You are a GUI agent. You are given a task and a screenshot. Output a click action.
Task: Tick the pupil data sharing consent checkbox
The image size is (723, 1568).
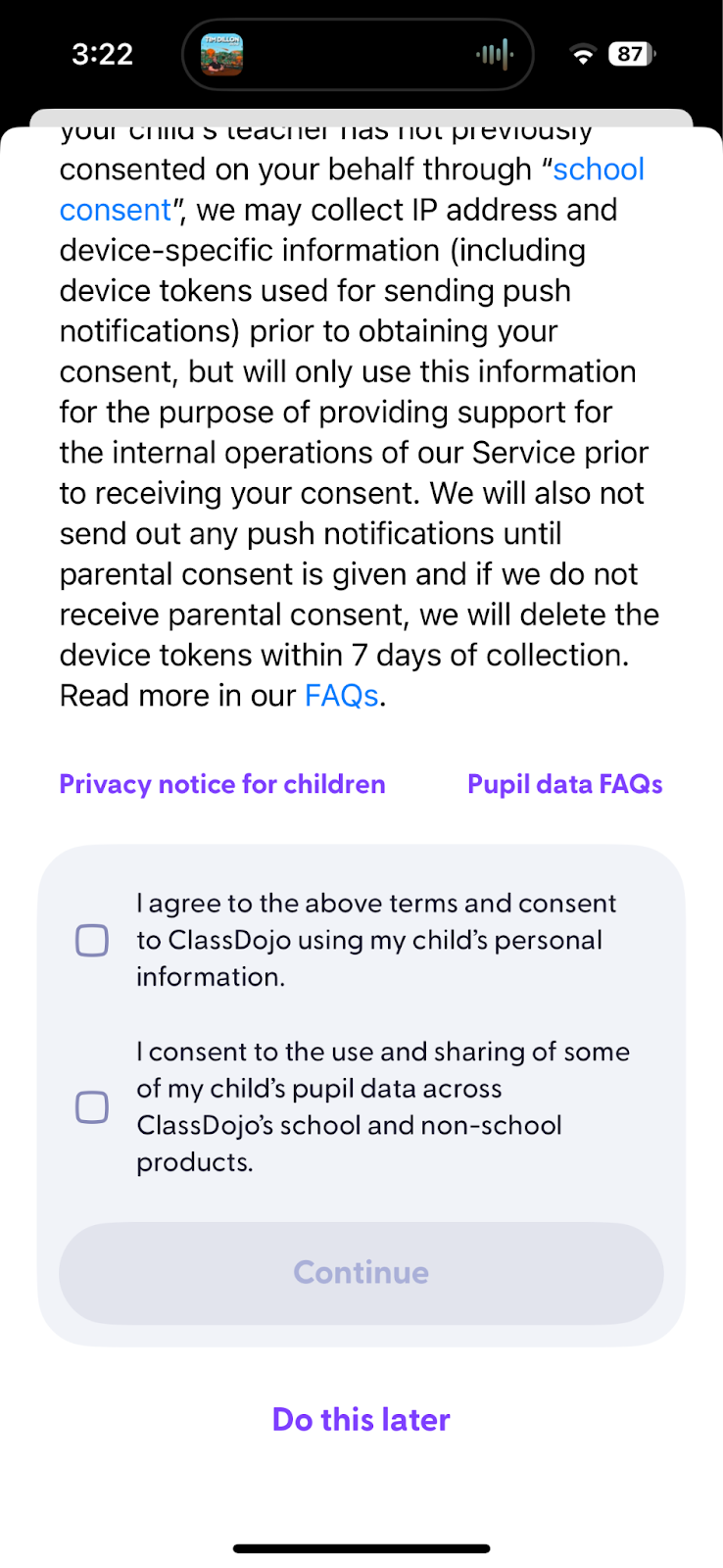coord(92,1107)
